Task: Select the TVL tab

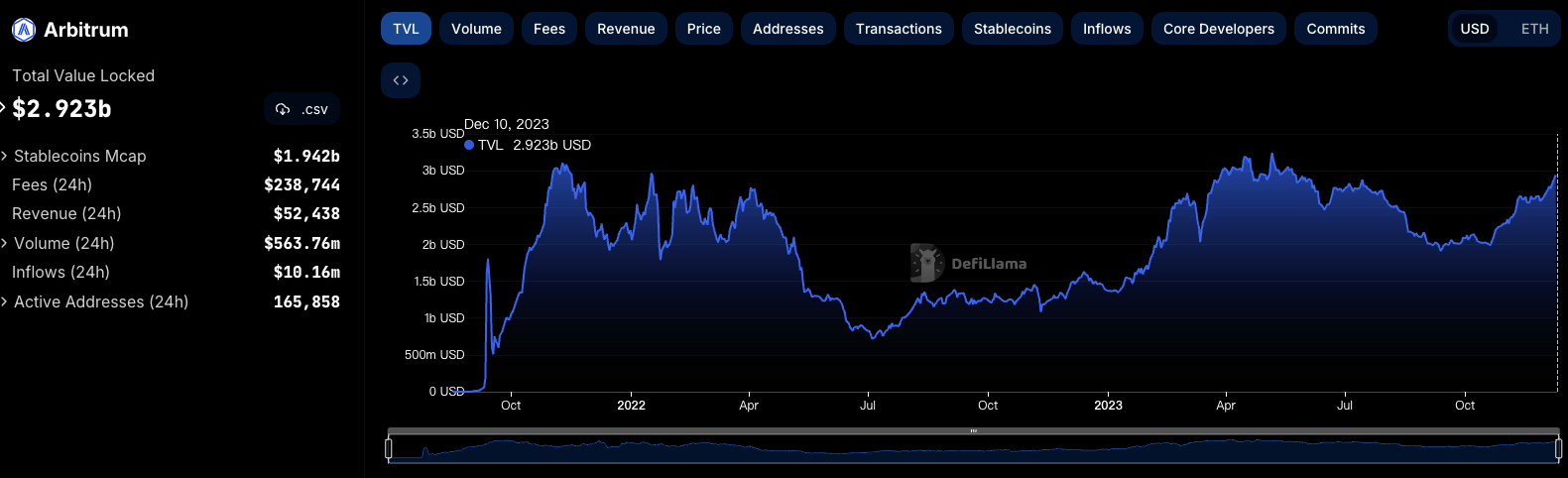Action: [406, 29]
